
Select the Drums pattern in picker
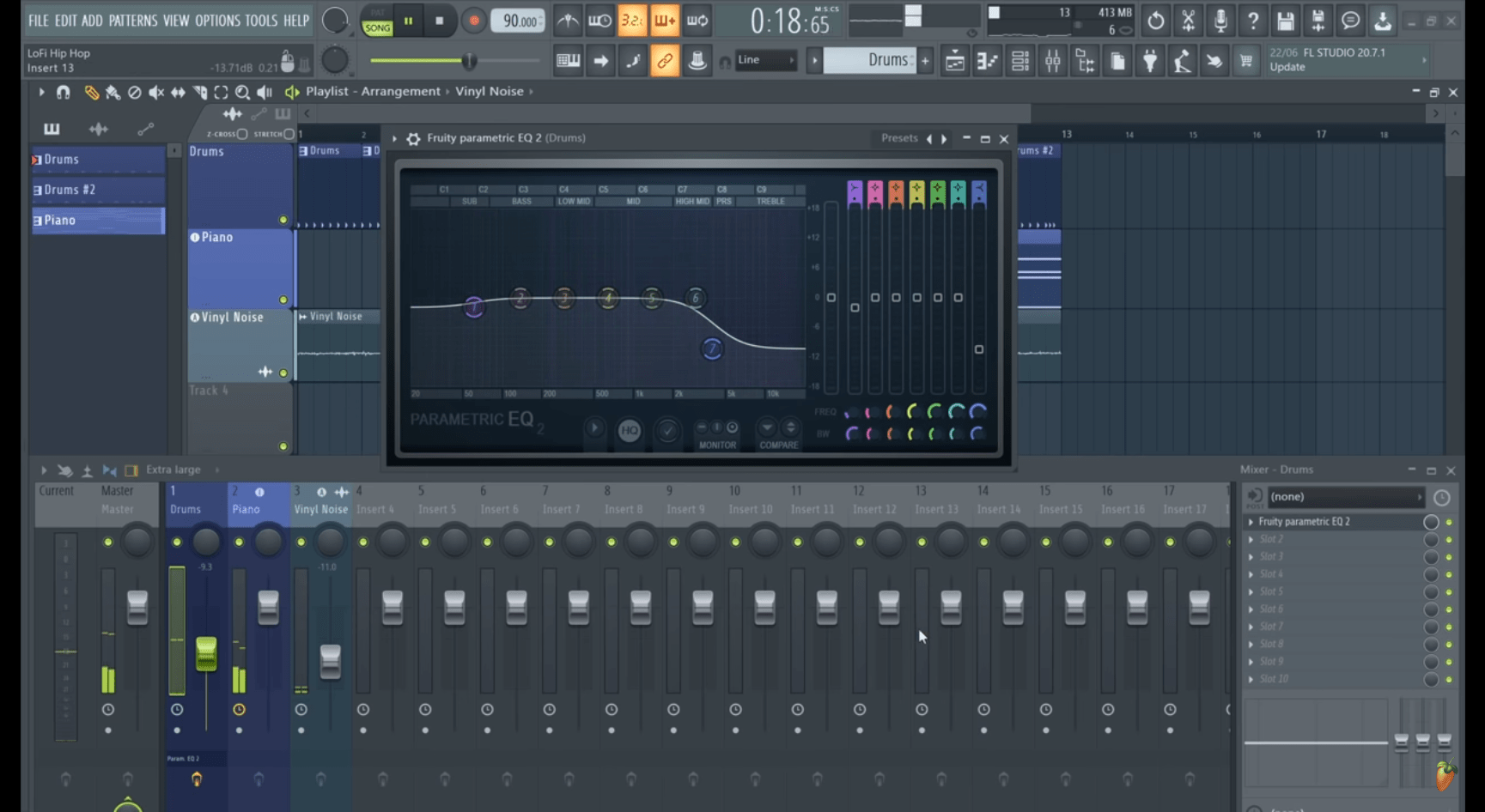[98, 159]
